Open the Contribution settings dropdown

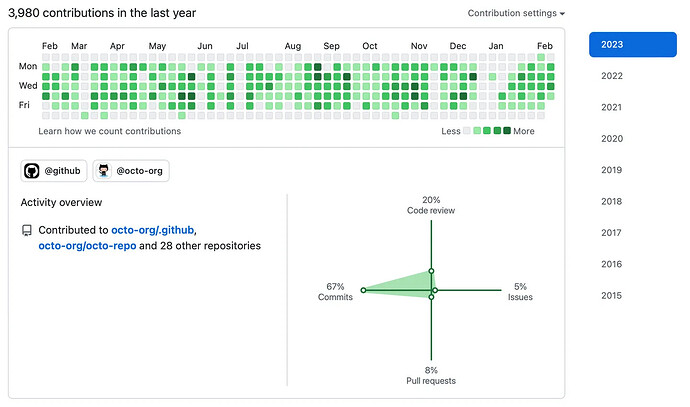(516, 13)
